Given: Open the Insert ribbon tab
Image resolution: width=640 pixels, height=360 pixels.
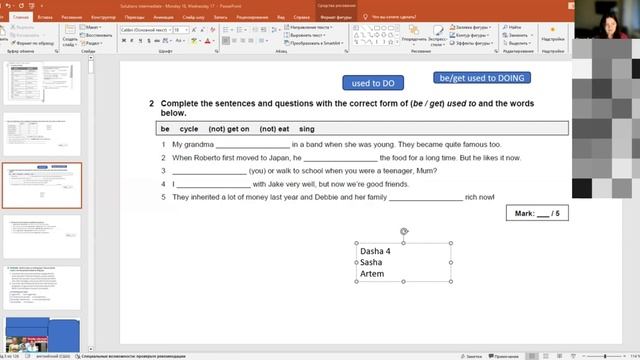Looking at the screenshot, I should click(x=45, y=17).
